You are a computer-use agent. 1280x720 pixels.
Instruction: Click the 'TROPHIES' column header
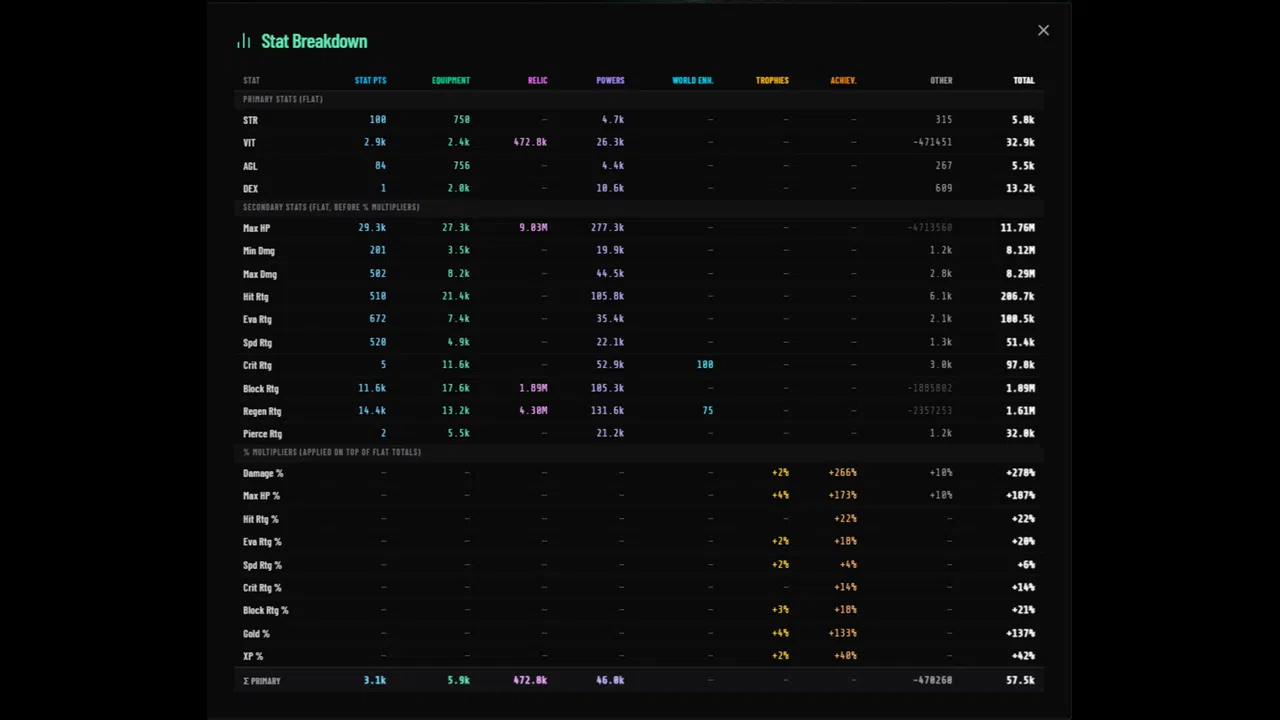pyautogui.click(x=772, y=80)
